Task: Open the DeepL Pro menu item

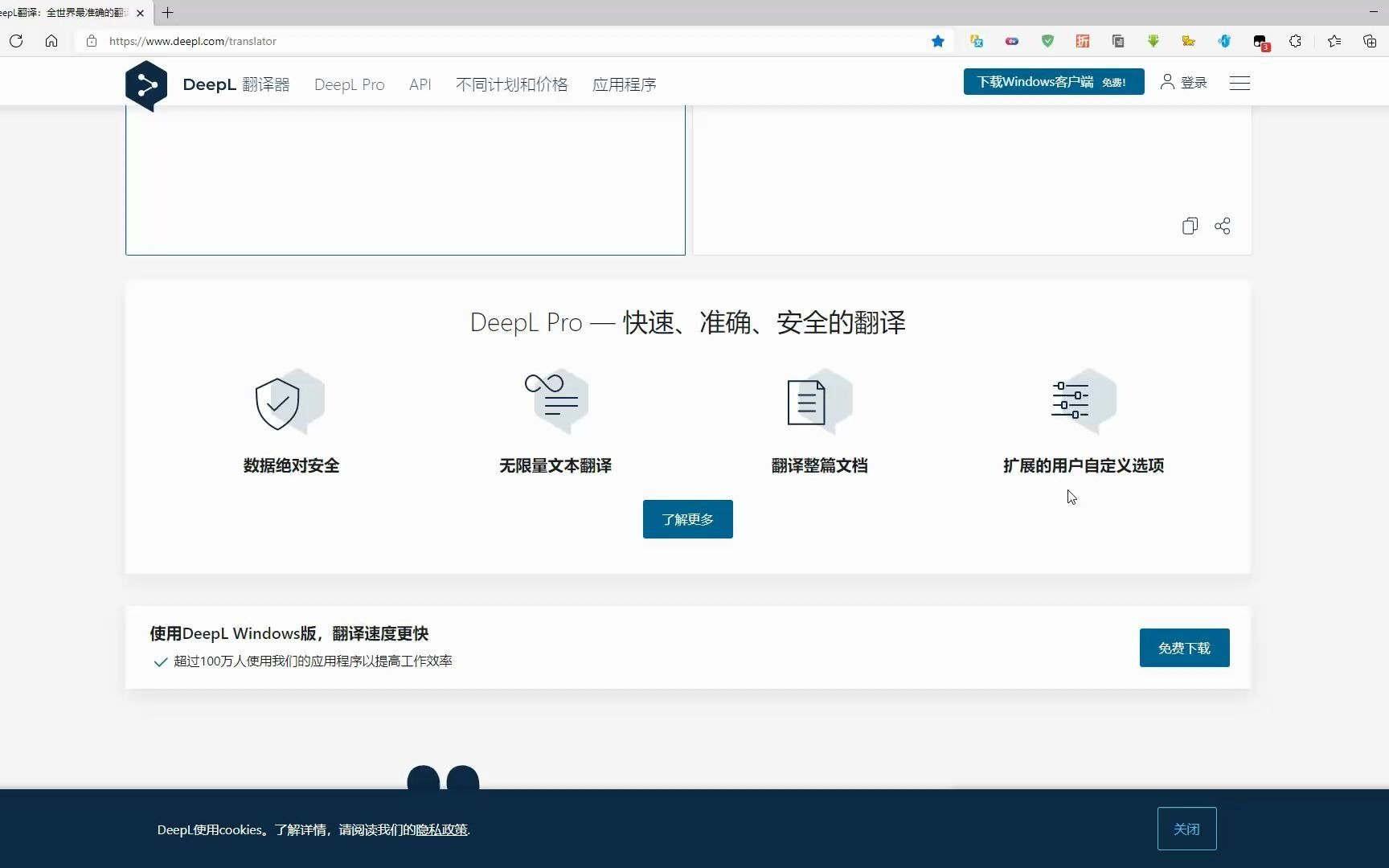Action: pos(349,84)
